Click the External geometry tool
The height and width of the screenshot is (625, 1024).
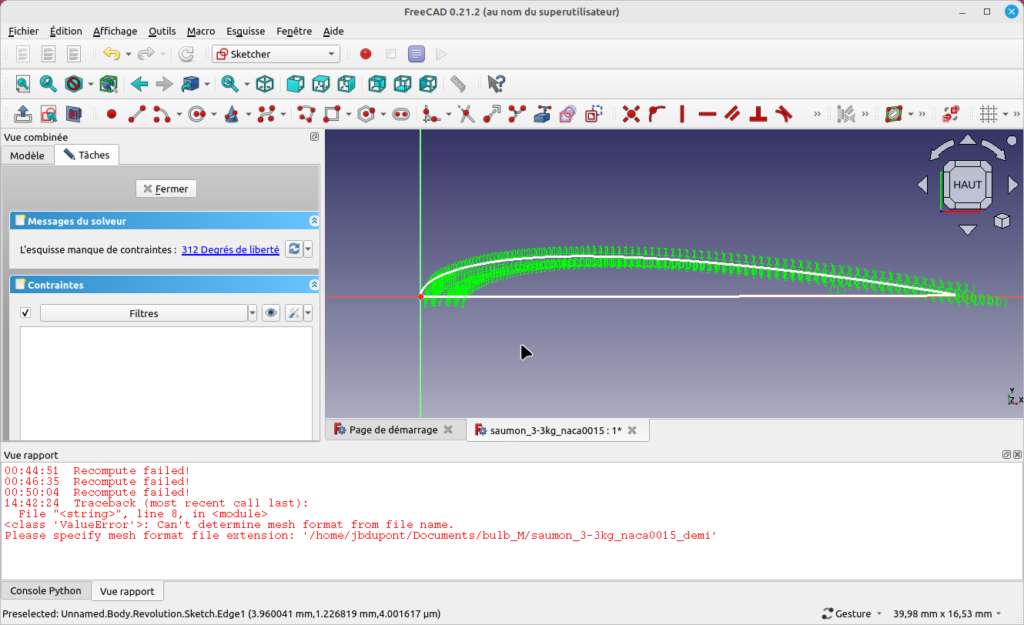(542, 114)
